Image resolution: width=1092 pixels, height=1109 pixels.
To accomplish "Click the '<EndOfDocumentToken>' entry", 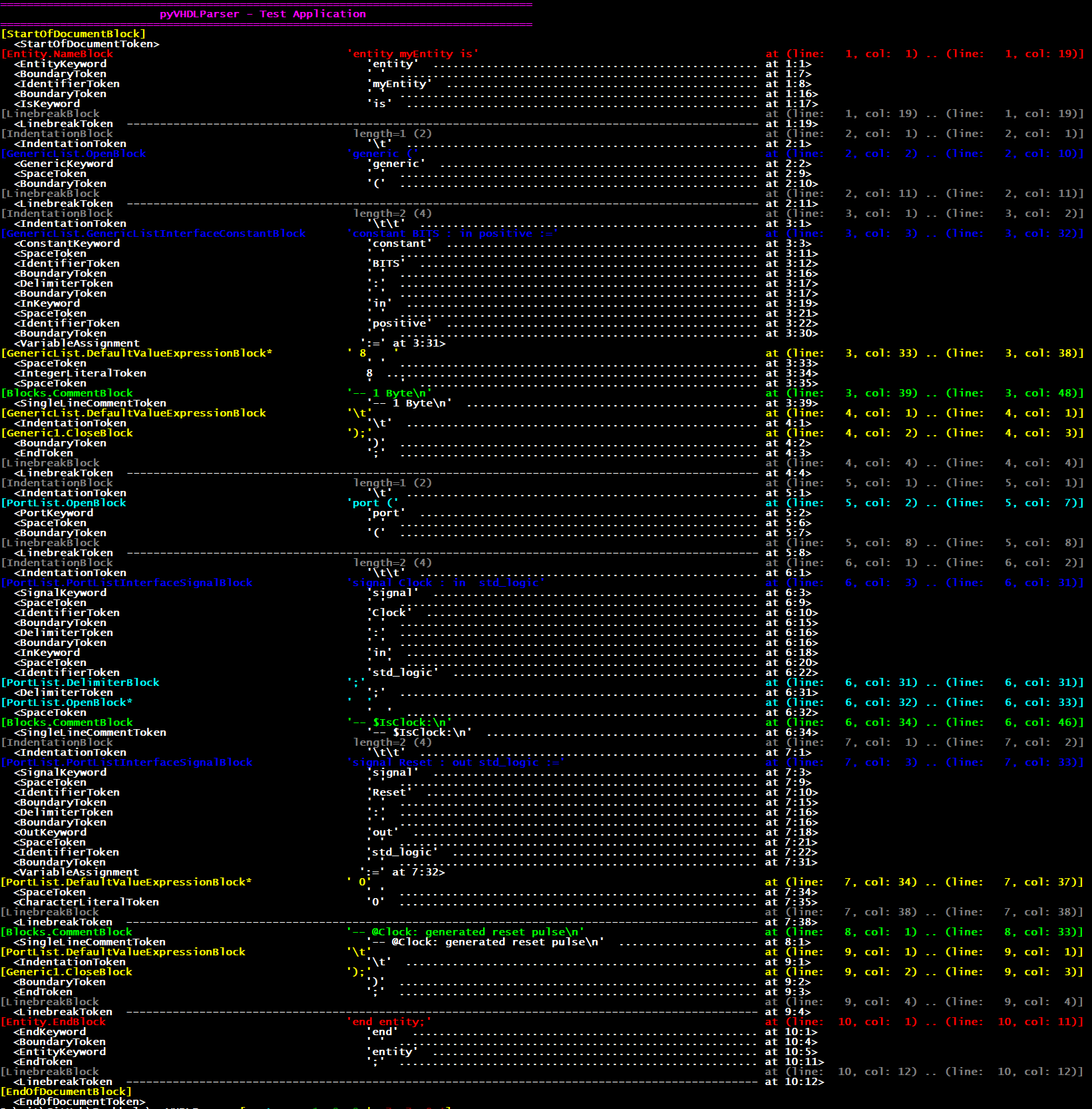I will point(80,1102).
